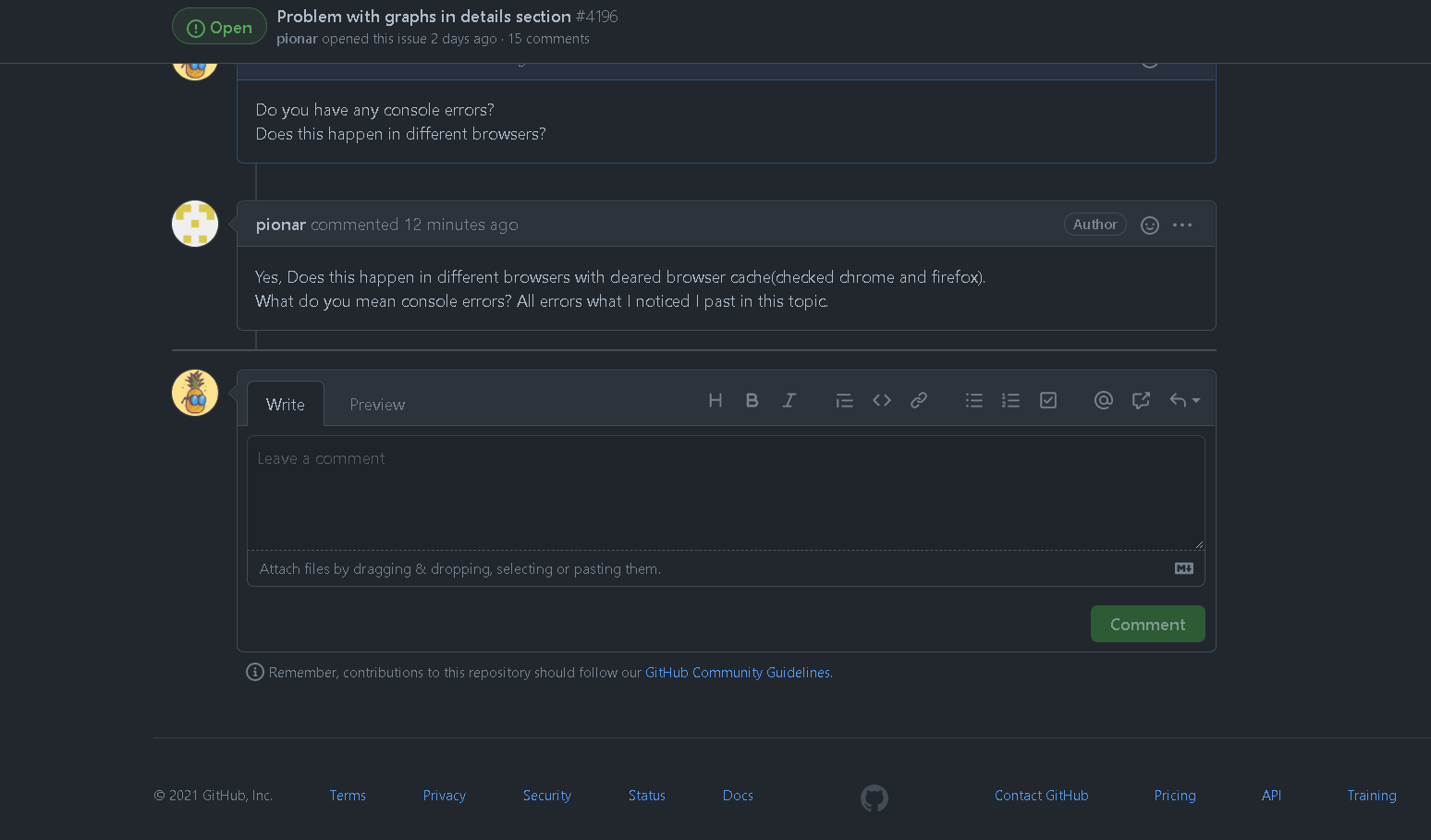Viewport: 1431px width, 840px height.
Task: Insert a hyperlink in the comment editor
Action: click(x=918, y=400)
